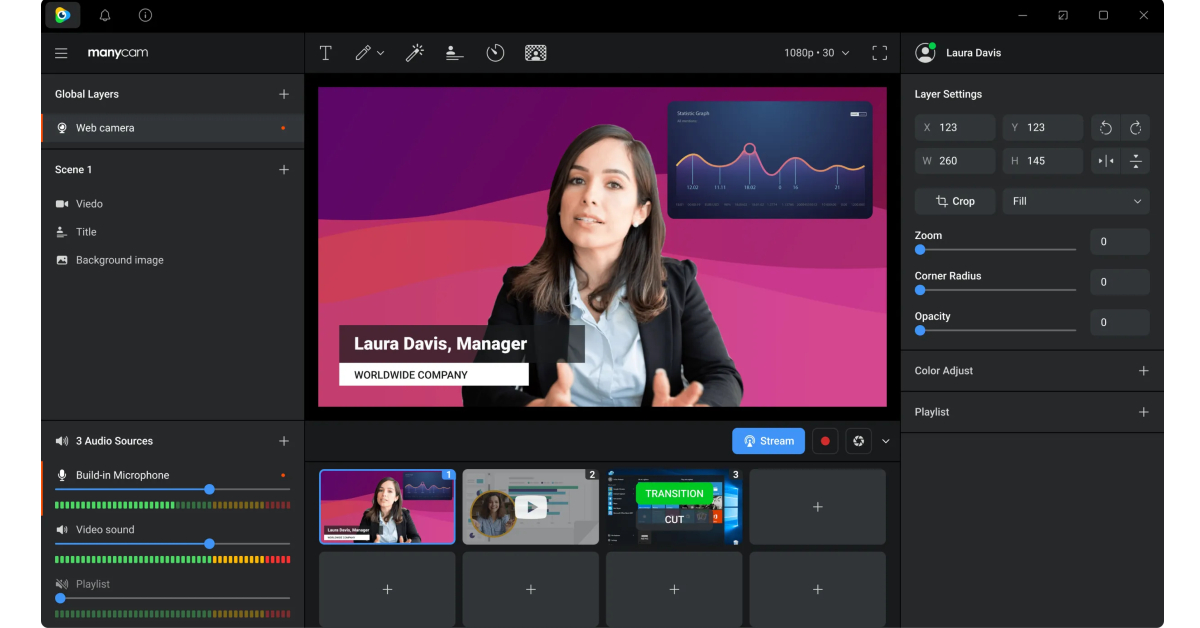Click the Stream button

pos(768,441)
